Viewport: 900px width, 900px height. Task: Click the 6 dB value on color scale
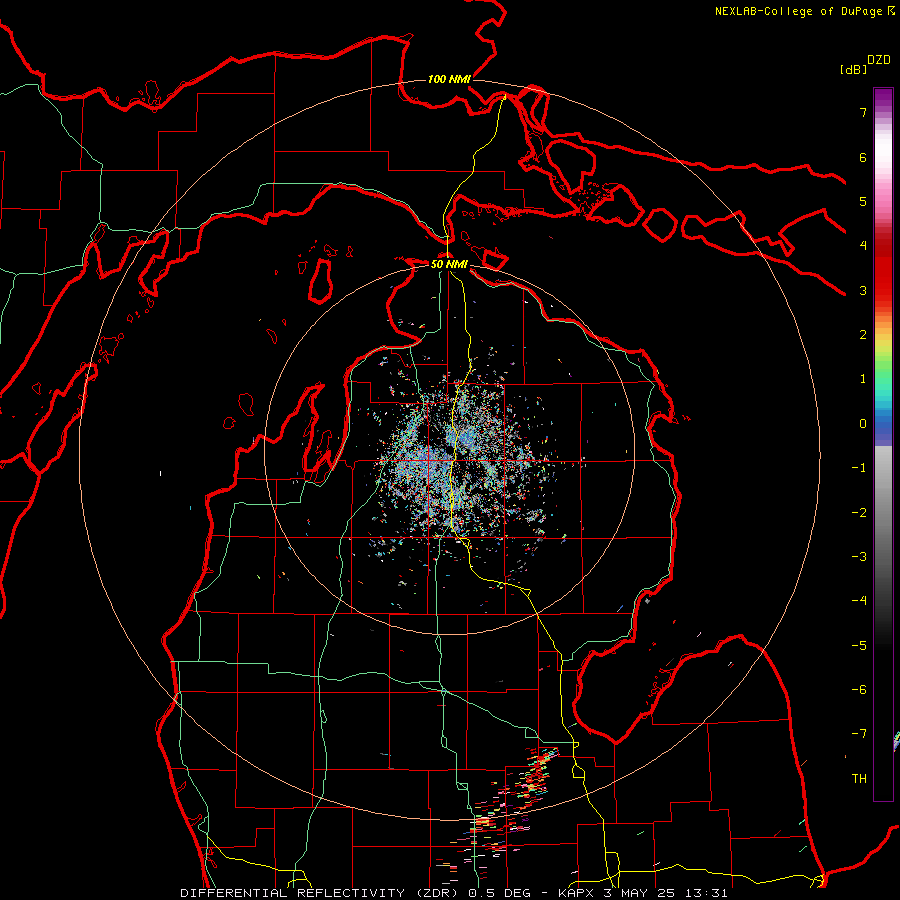[x=863, y=157]
